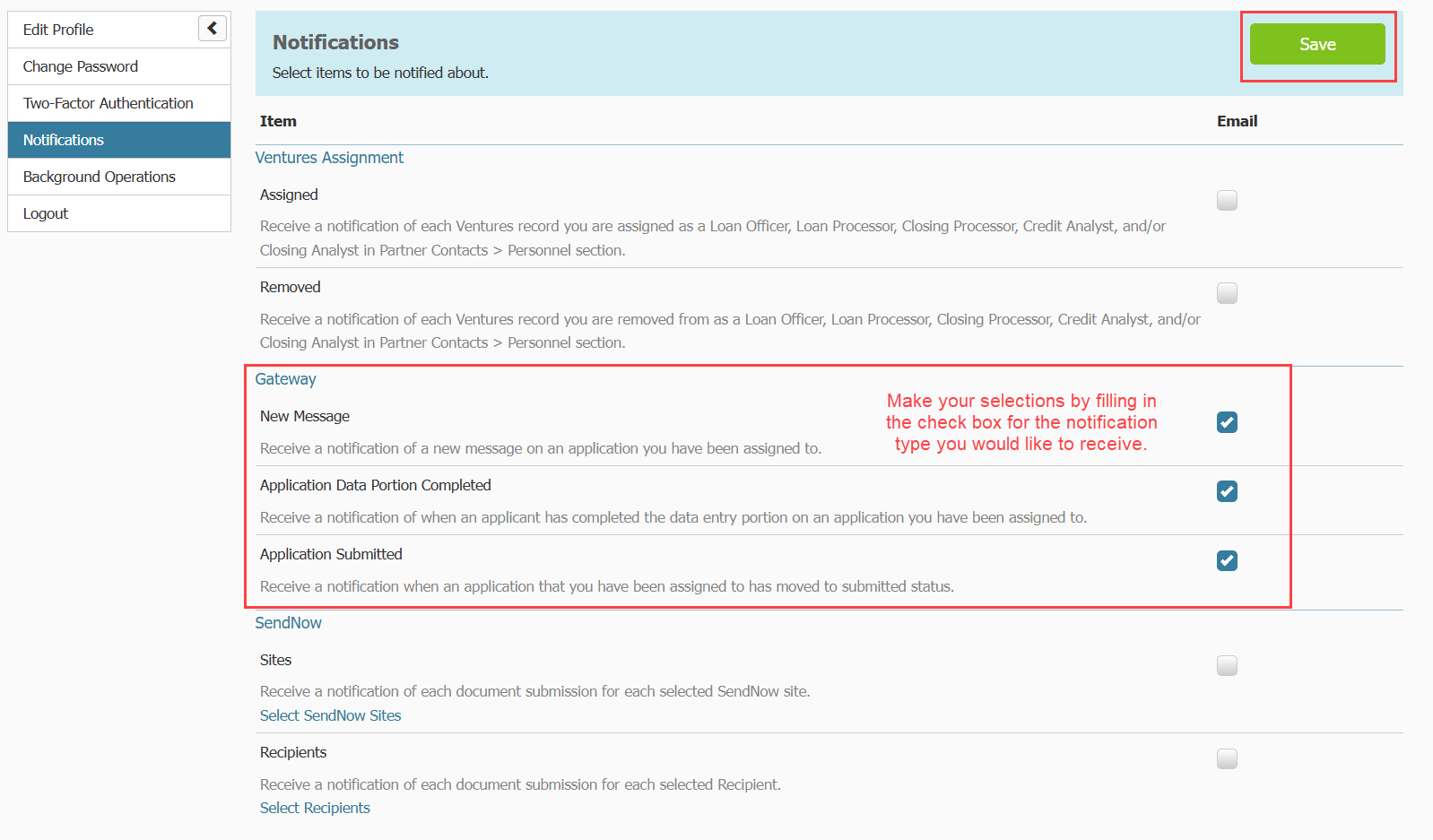This screenshot has width=1433, height=840.
Task: Check the Recipients email checkbox
Action: [1227, 758]
